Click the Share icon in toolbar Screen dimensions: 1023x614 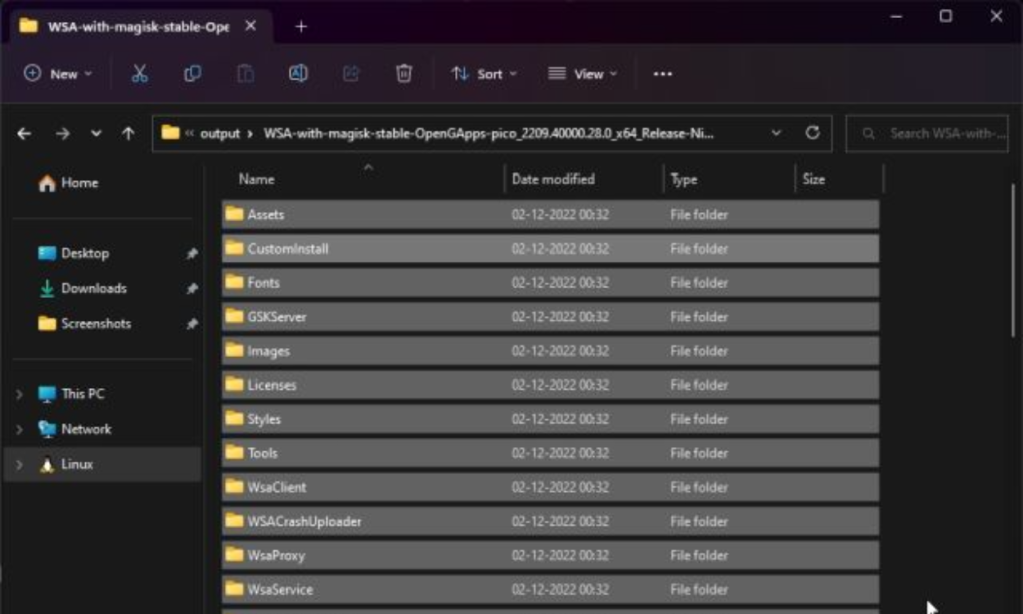(x=351, y=74)
